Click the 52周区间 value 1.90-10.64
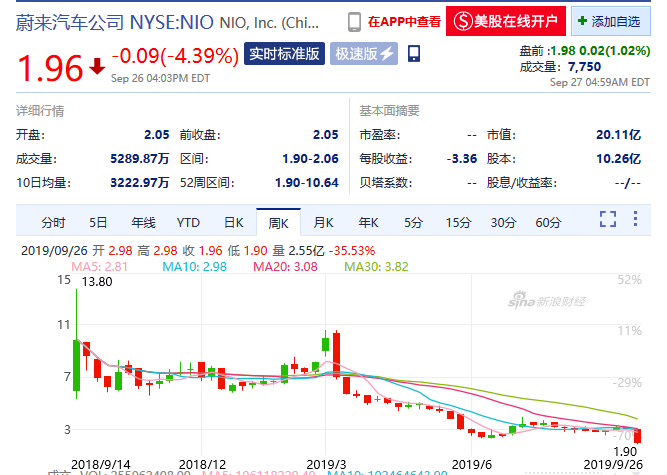 pyautogui.click(x=307, y=183)
